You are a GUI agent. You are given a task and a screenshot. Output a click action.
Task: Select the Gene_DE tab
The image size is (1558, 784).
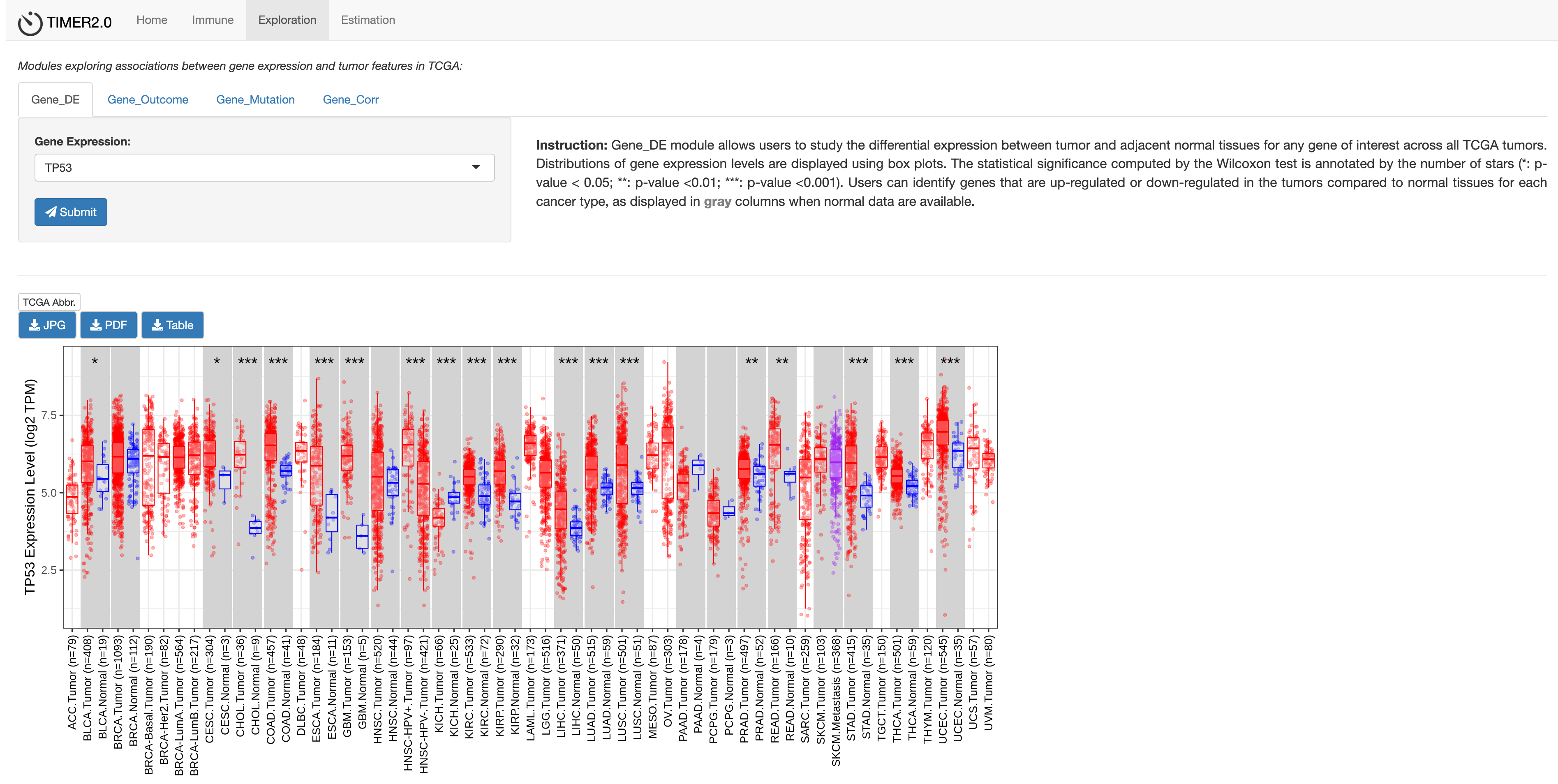coord(55,100)
